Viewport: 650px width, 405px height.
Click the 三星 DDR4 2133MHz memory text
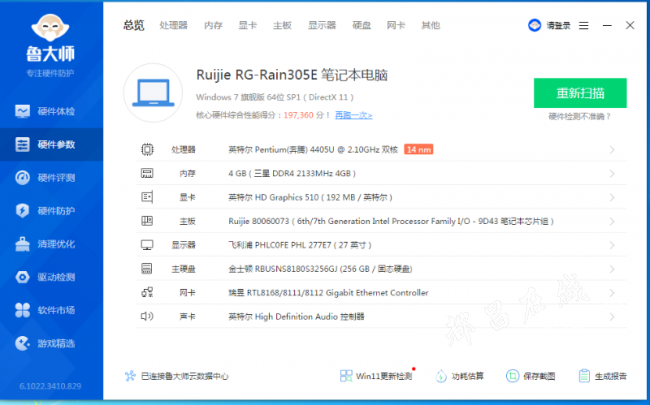[292, 173]
